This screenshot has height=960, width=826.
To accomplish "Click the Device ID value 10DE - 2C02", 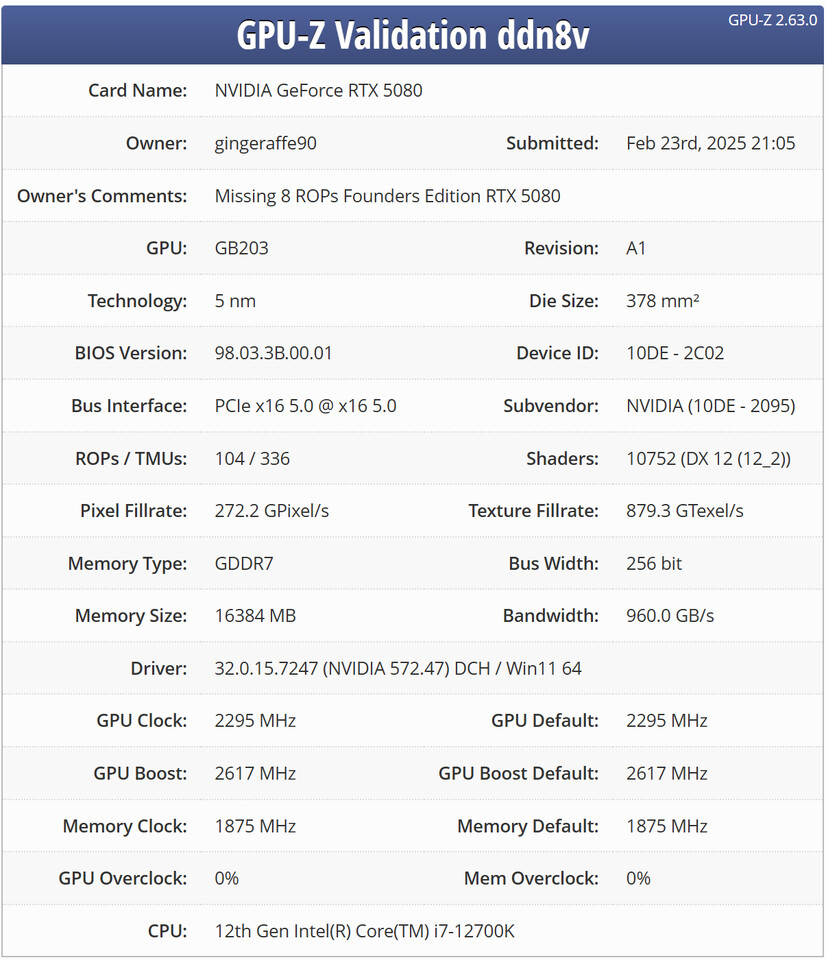I will tap(675, 353).
